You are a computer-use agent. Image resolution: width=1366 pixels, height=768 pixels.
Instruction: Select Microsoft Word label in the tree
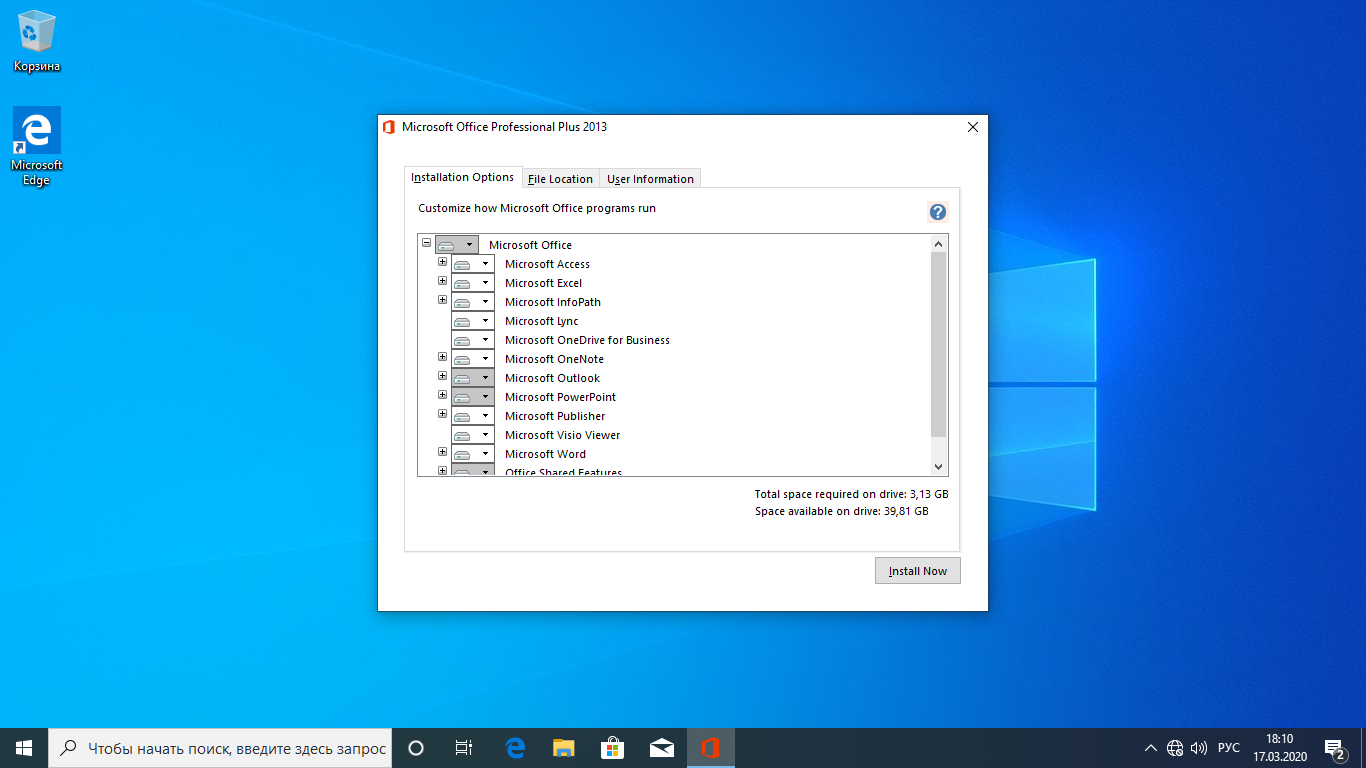[x=545, y=454]
